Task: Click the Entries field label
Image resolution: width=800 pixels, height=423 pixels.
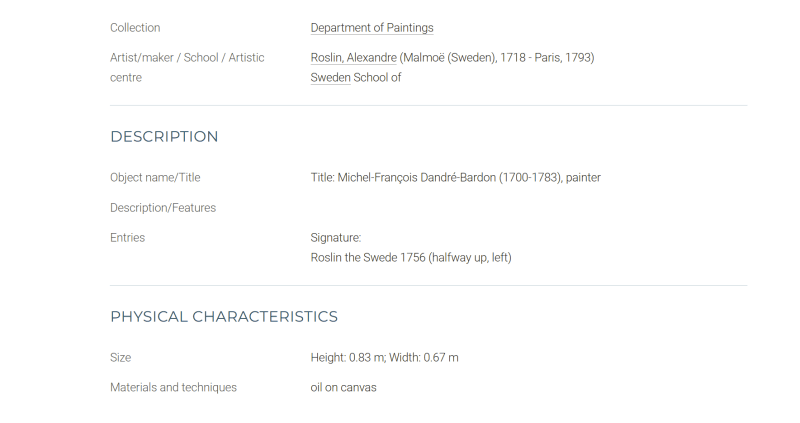Action: pos(128,238)
